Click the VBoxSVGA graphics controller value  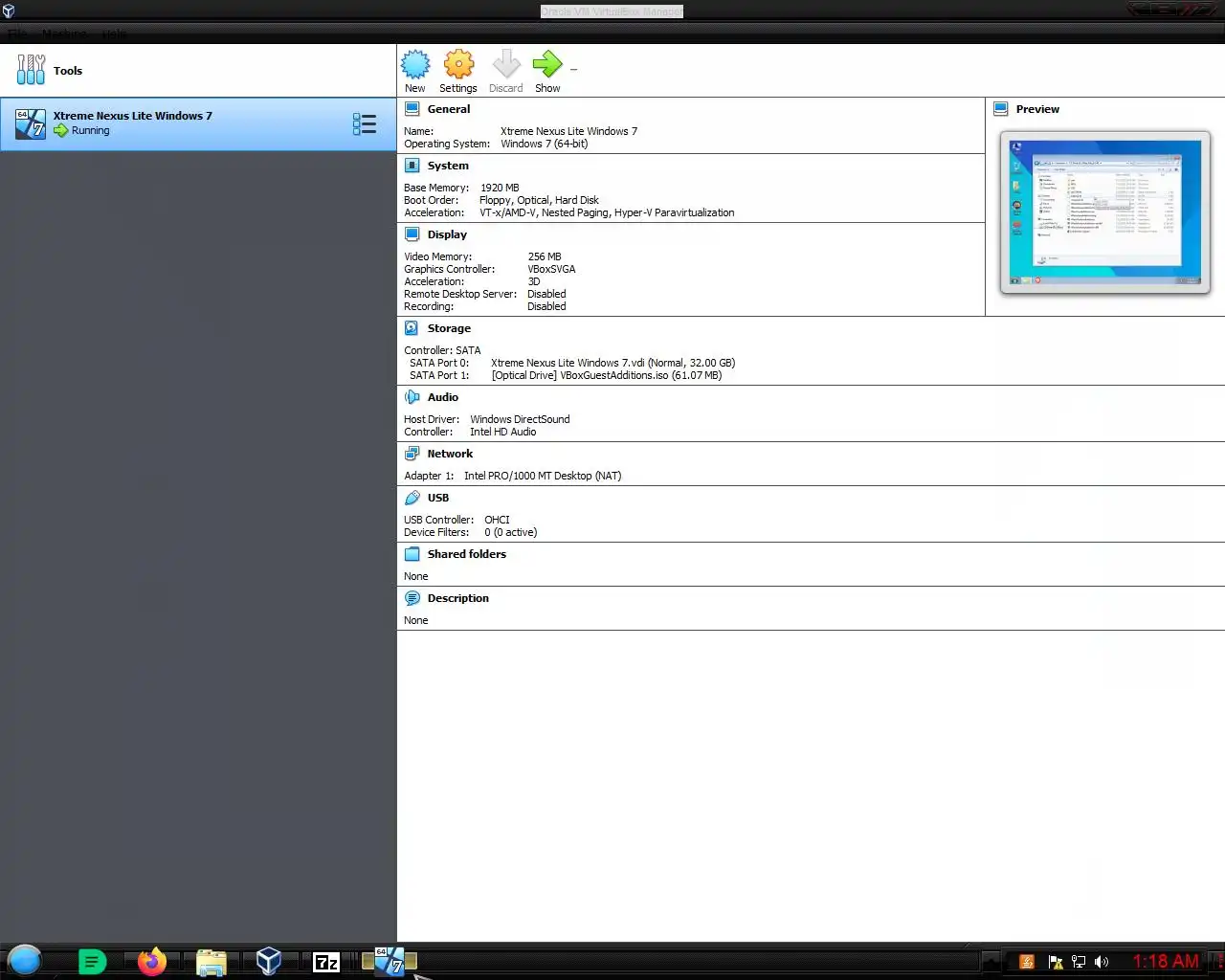tap(551, 269)
